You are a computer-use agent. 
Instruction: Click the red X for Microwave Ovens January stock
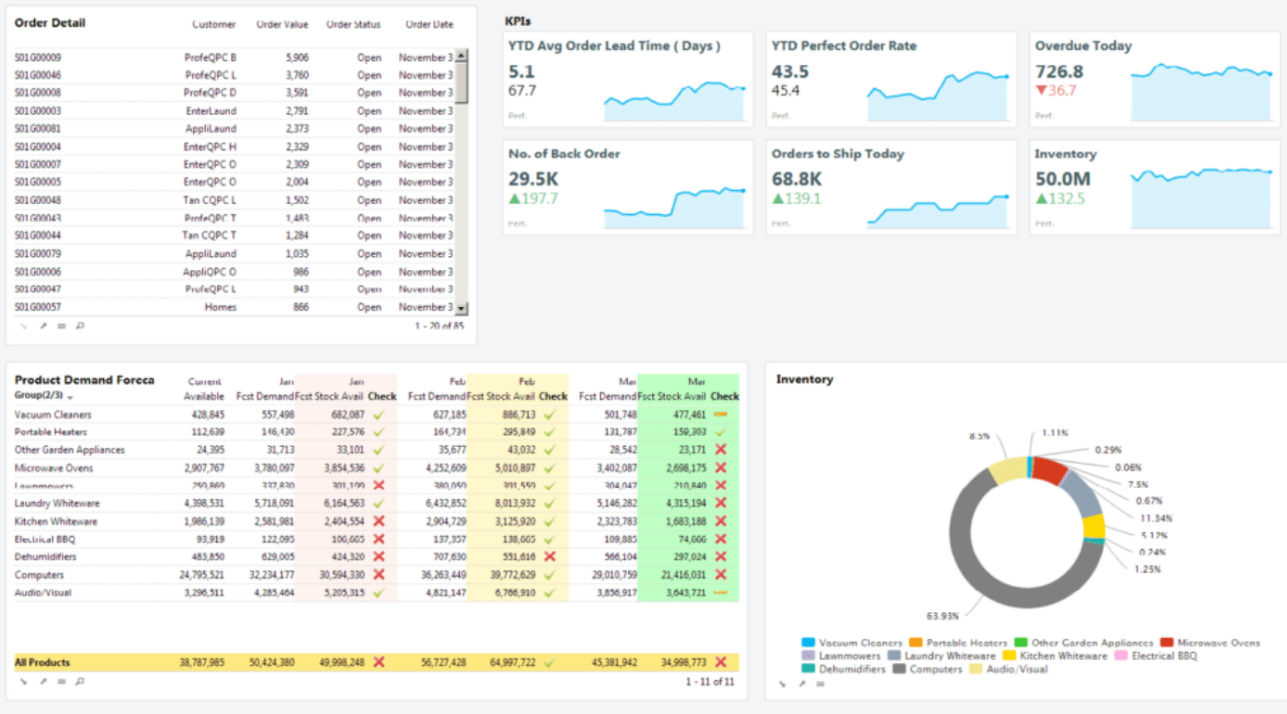tap(380, 468)
